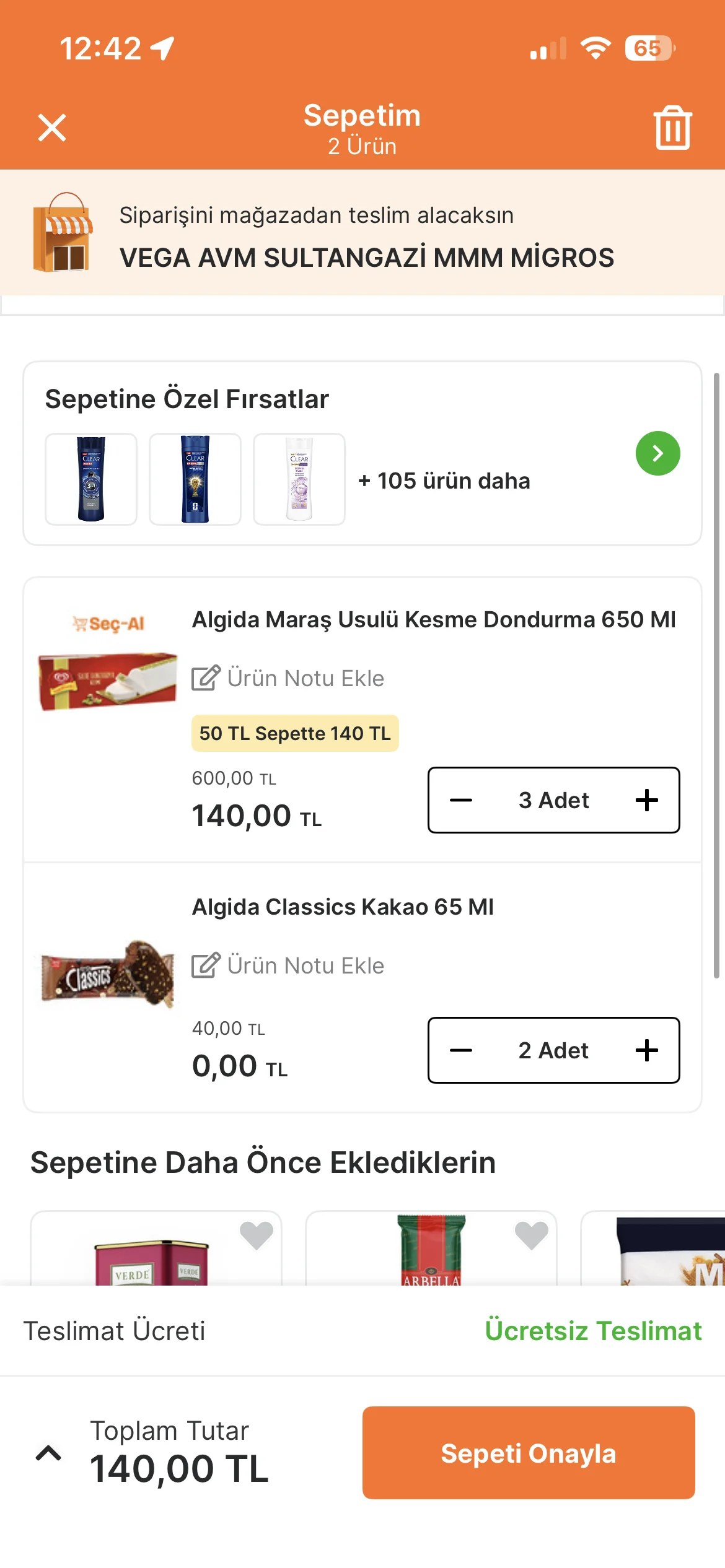Decrease Algida Classics Kakao quantity
725x1568 pixels.
click(461, 1050)
